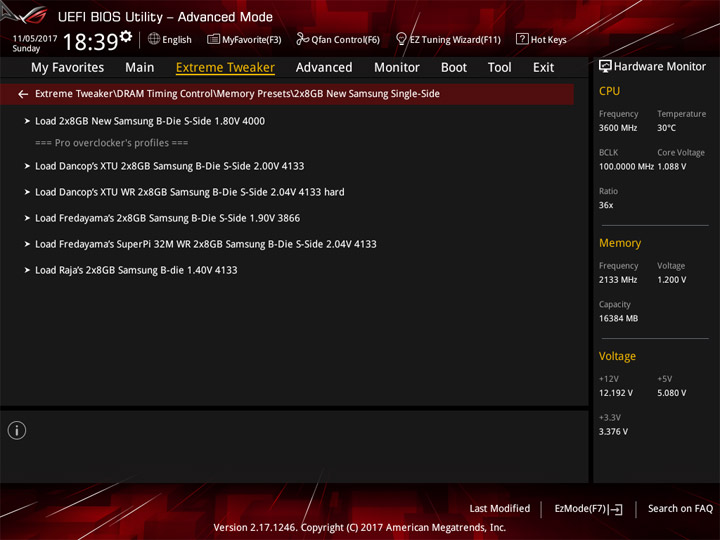Launch EZ Tuning Wizard(F11)
720x540 pixels.
click(455, 39)
